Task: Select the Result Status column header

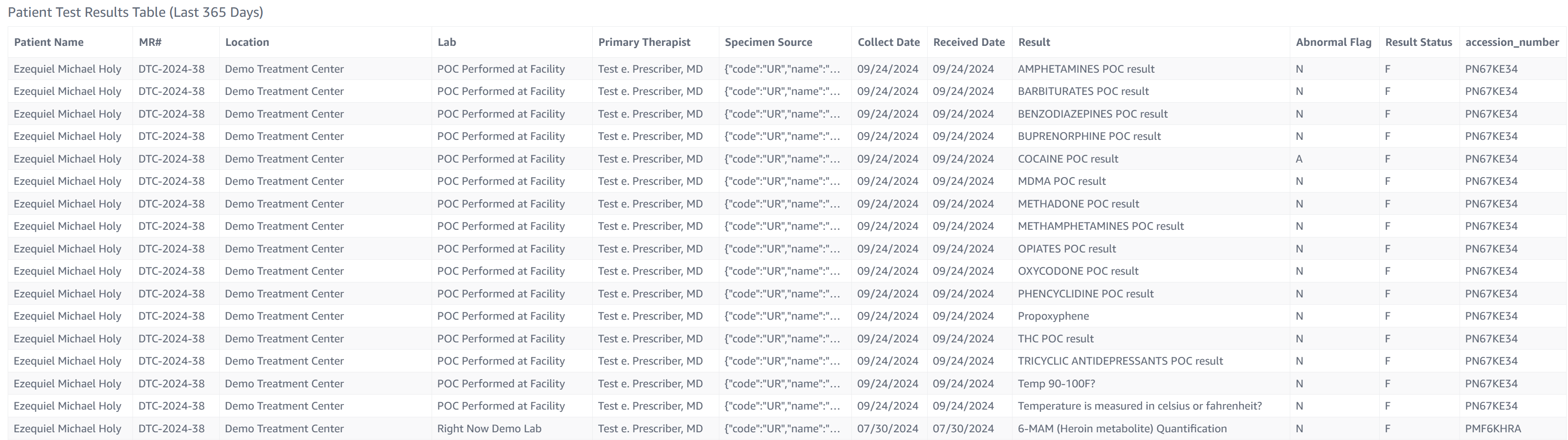Action: tap(1418, 42)
